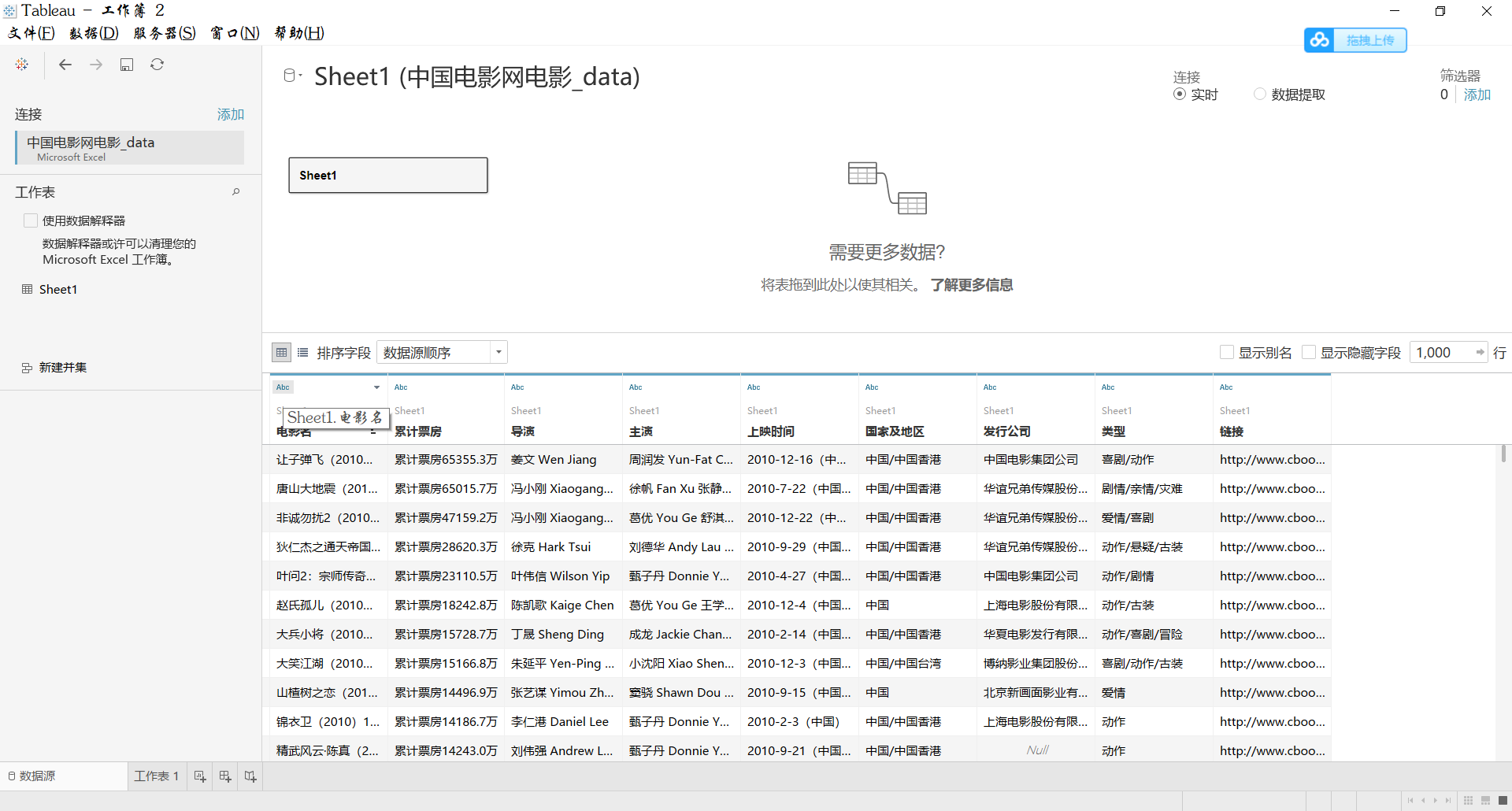
Task: Click the back navigation arrow
Action: (x=65, y=64)
